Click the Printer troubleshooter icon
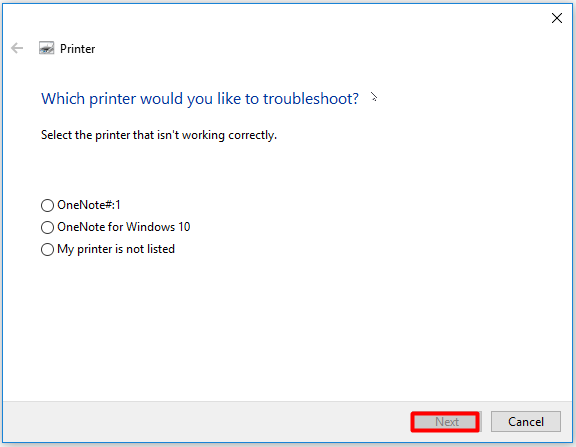 click(47, 48)
